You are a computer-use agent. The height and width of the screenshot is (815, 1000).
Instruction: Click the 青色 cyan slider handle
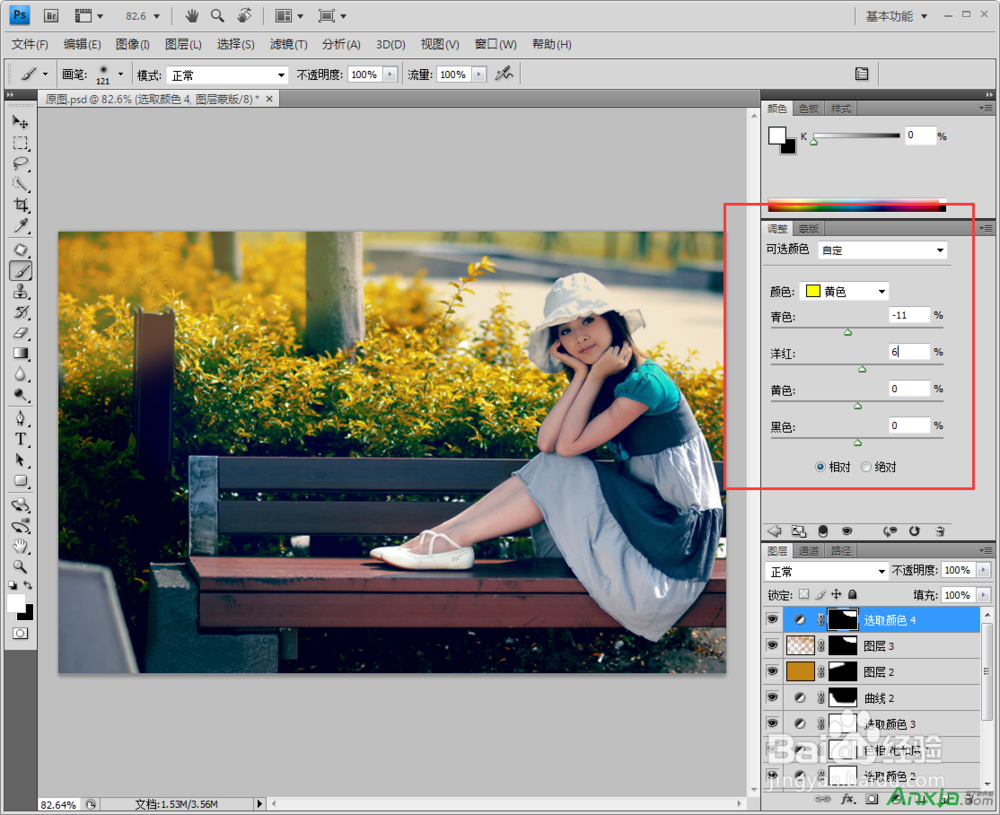[x=848, y=332]
